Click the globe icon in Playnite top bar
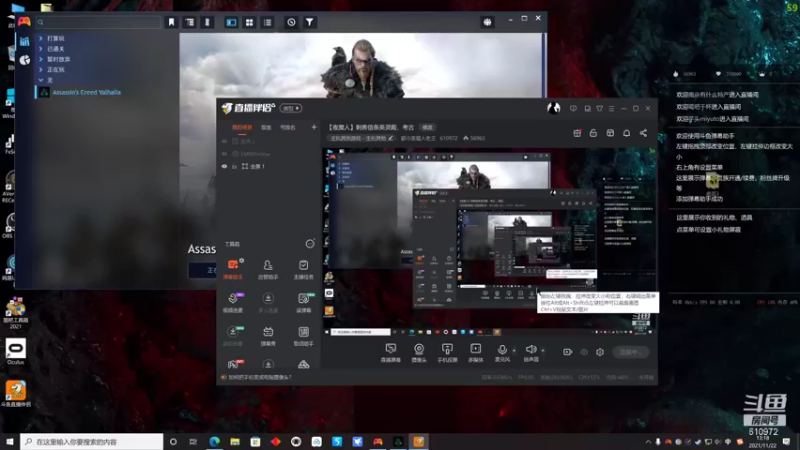Screen dimensions: 800x450 (x=487, y=22)
